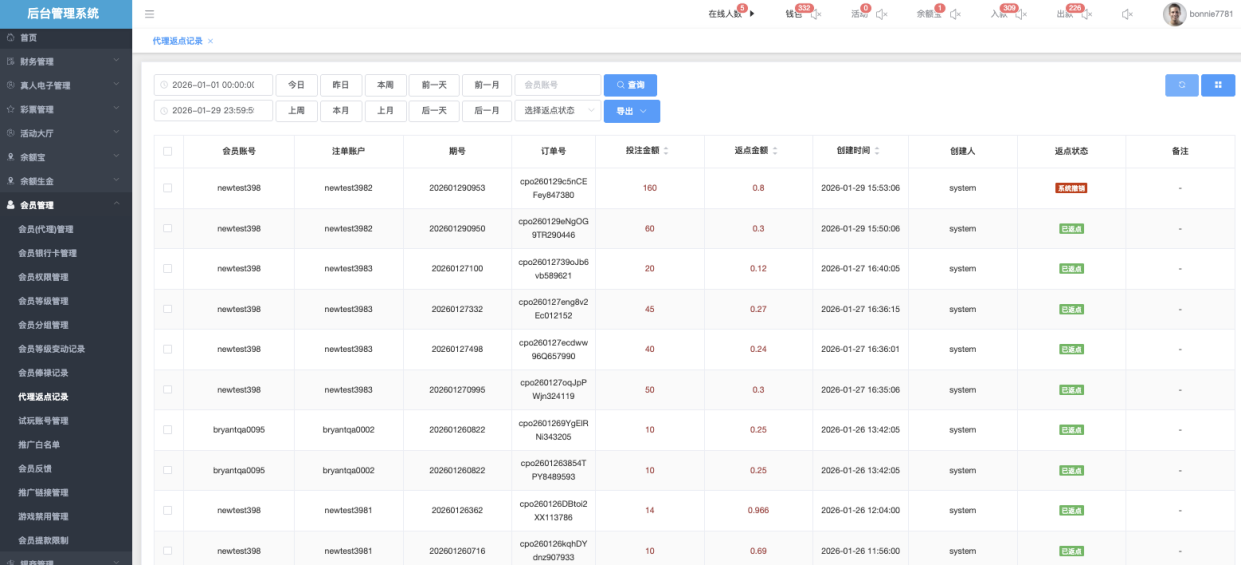
Task: Click the 今日 date shortcut button
Action: 296,85
